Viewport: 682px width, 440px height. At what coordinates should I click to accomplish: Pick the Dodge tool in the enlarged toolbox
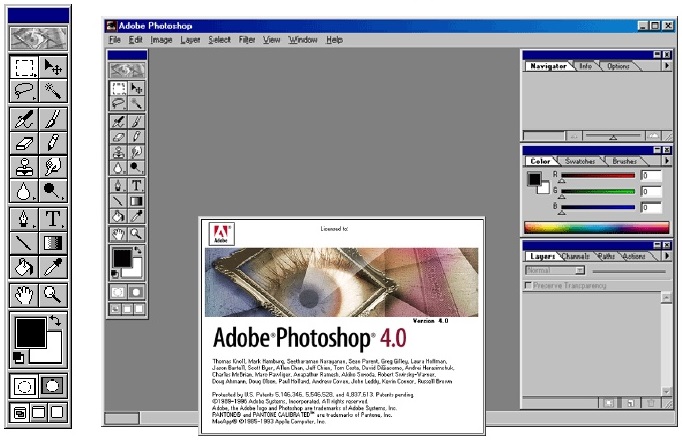pos(53,190)
